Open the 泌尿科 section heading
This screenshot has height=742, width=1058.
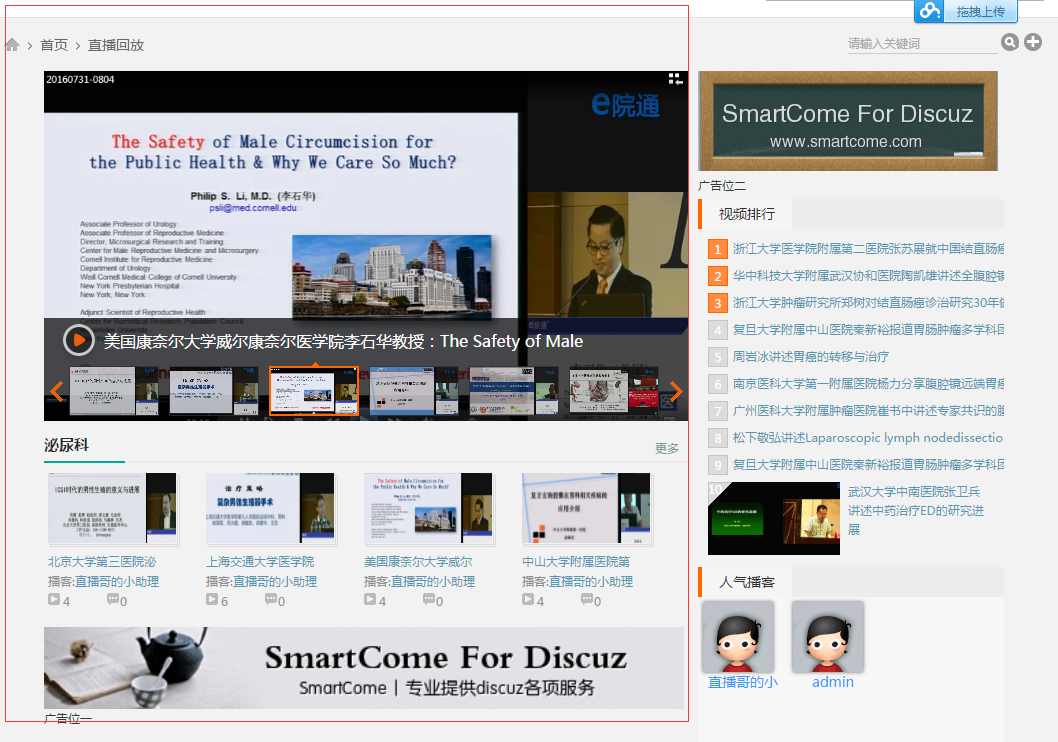(x=66, y=445)
